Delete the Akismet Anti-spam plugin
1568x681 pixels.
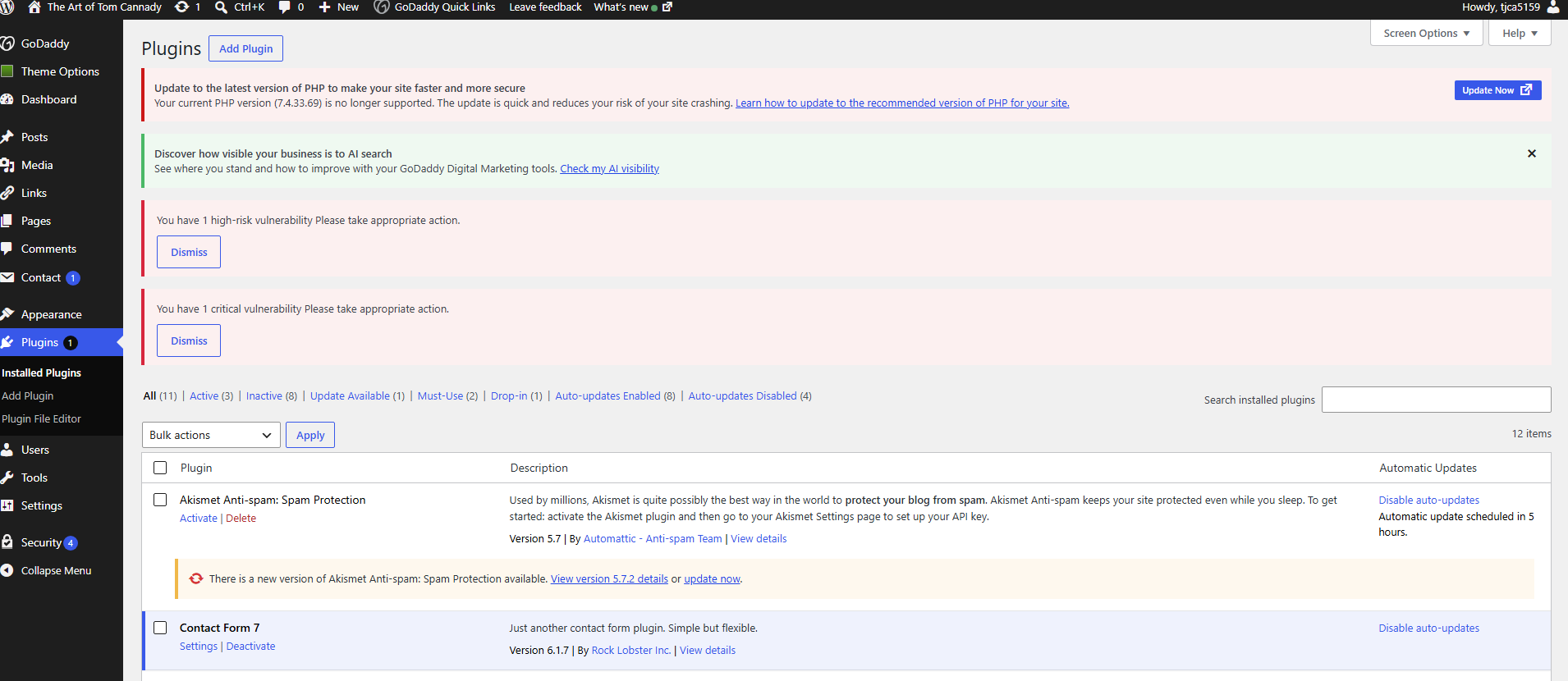[x=241, y=519]
